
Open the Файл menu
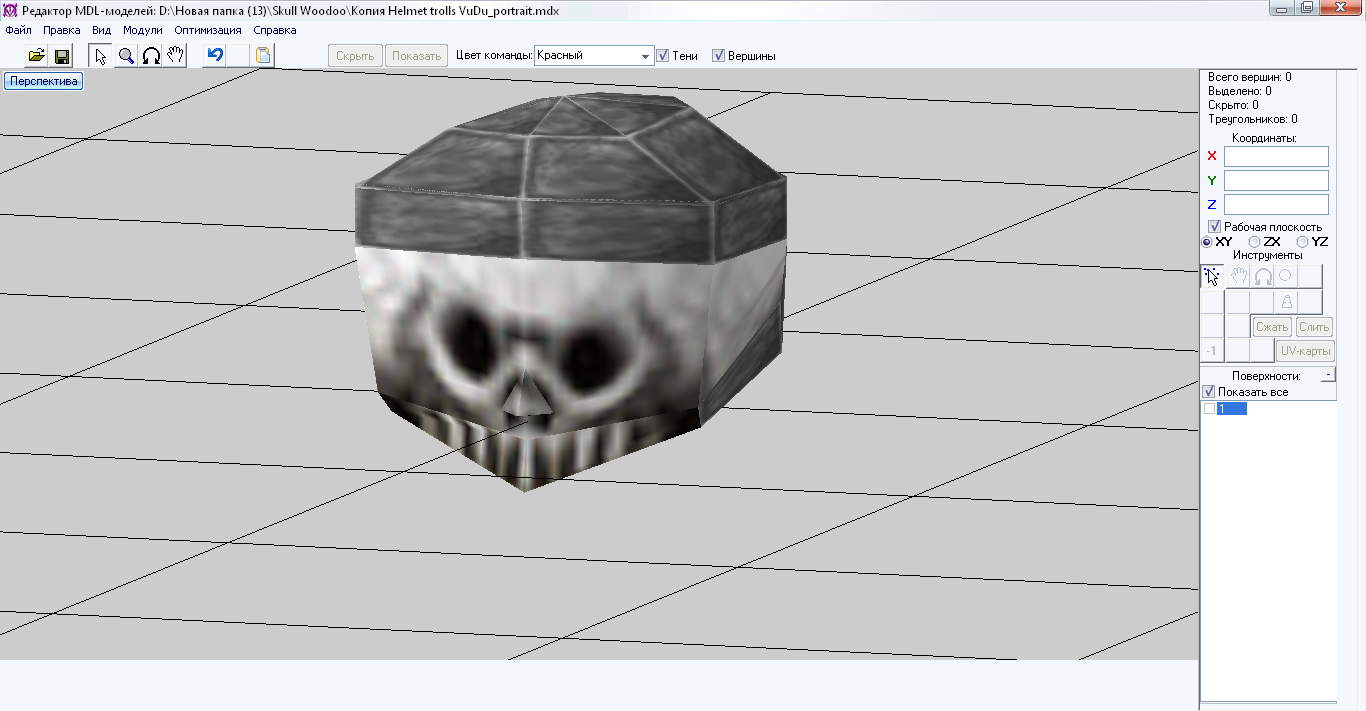pyautogui.click(x=18, y=30)
